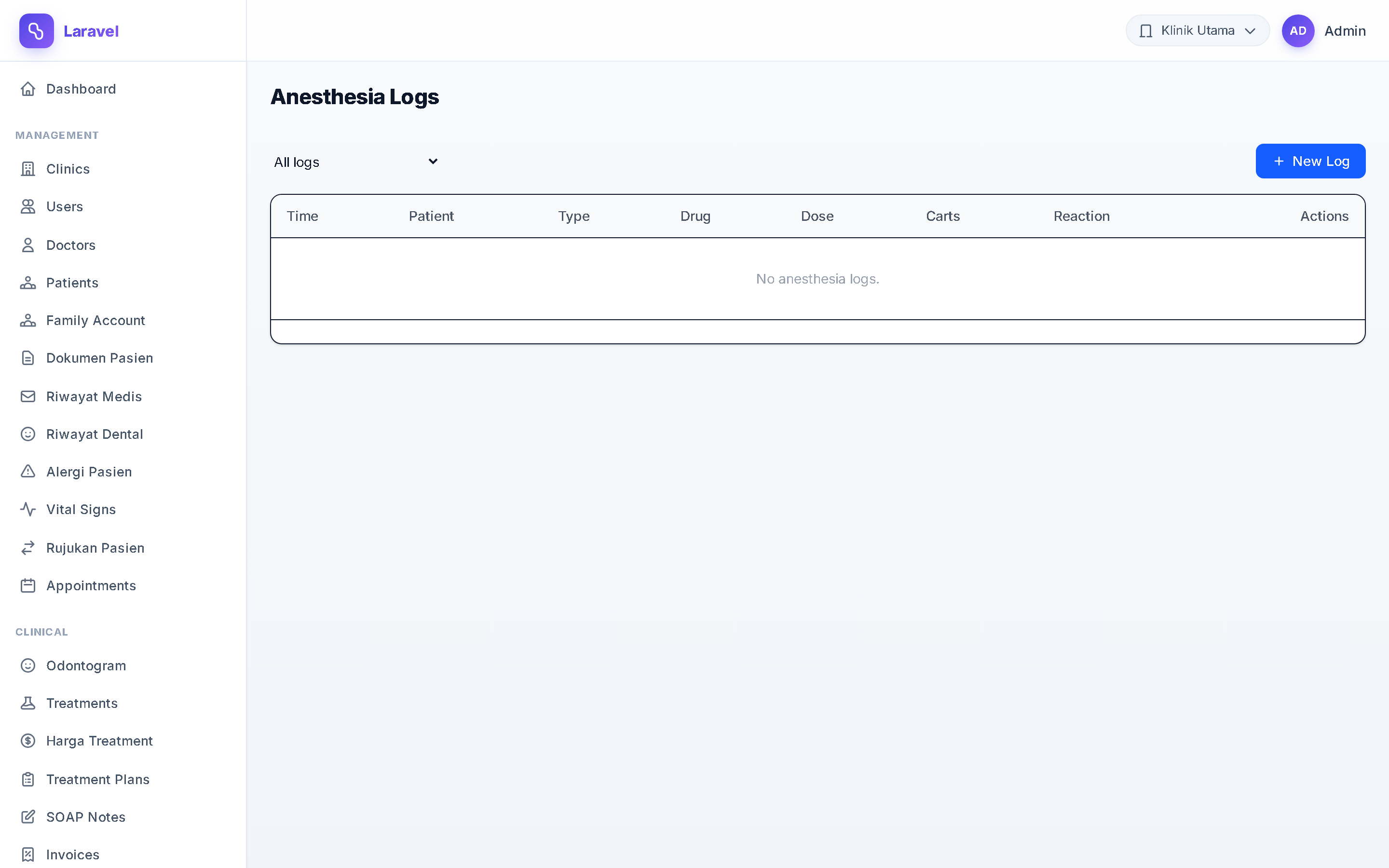Click the Alergi Pasien warning icon
This screenshot has width=1389, height=868.
(27, 472)
